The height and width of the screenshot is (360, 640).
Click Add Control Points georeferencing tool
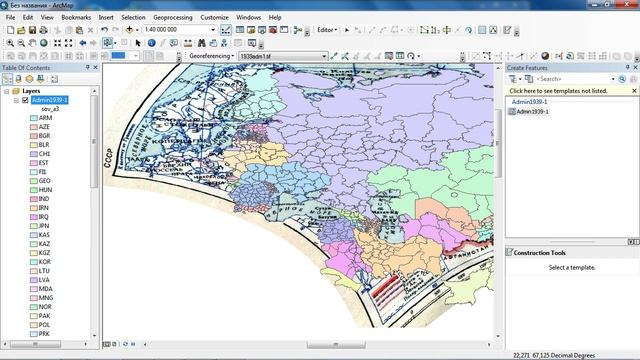click(334, 56)
